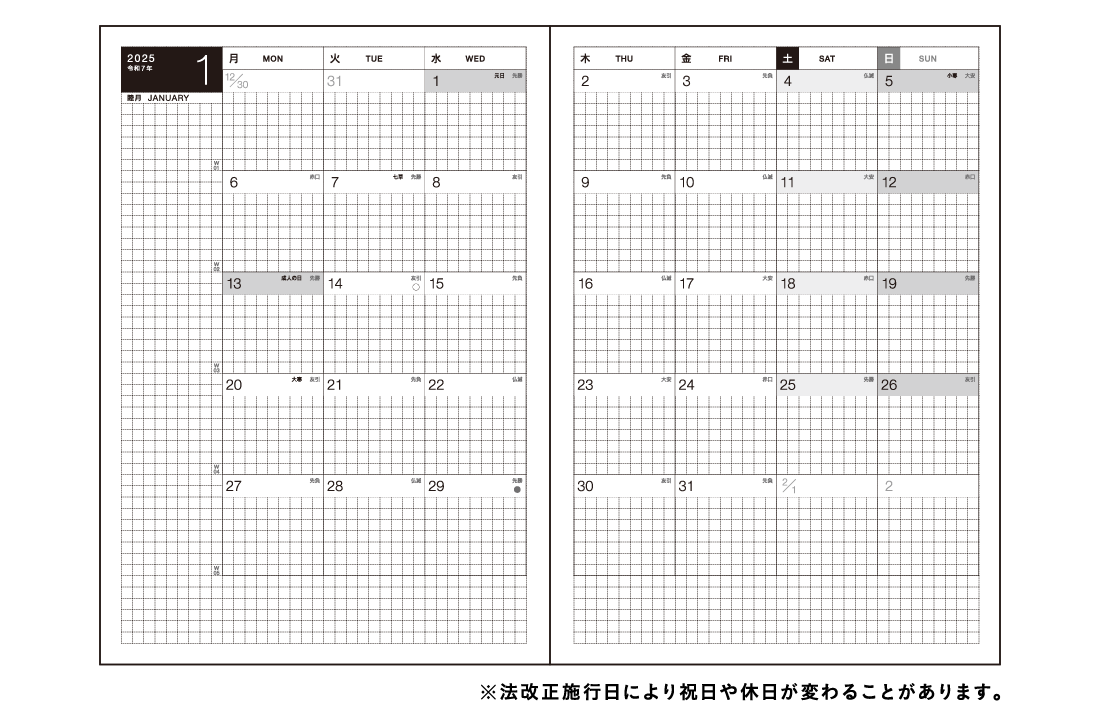This screenshot has height=720, width=1100.
Task: Select Sunday January 26 date cell
Action: click(928, 385)
